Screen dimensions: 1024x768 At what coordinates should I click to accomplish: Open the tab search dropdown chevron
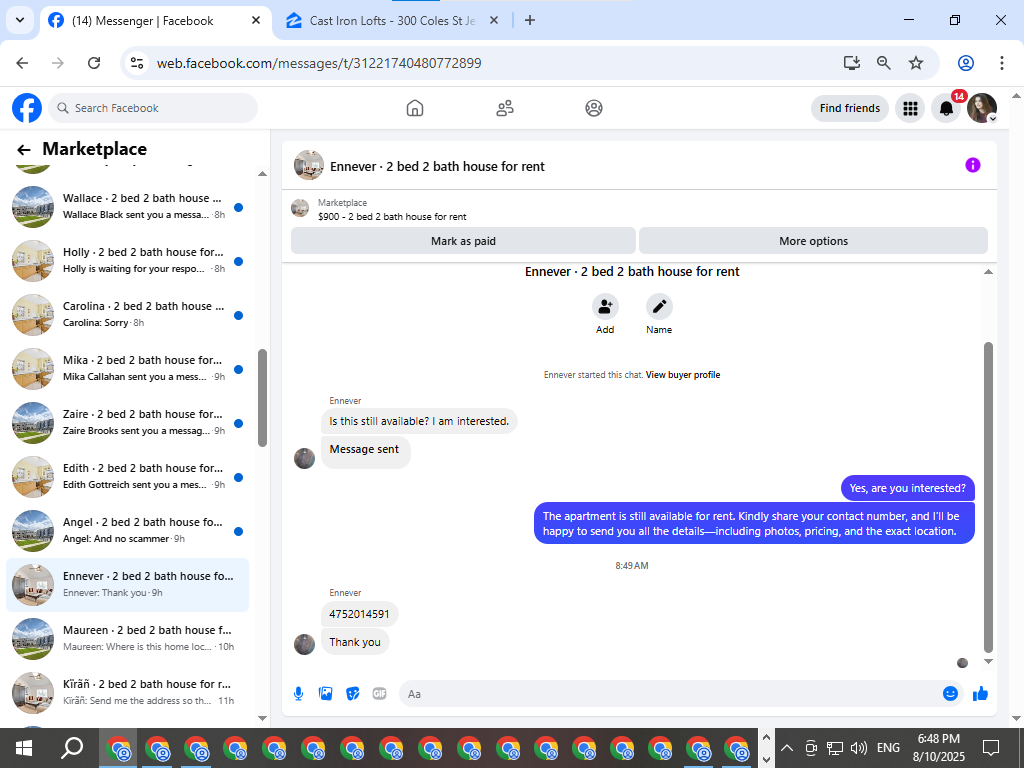pyautogui.click(x=20, y=20)
